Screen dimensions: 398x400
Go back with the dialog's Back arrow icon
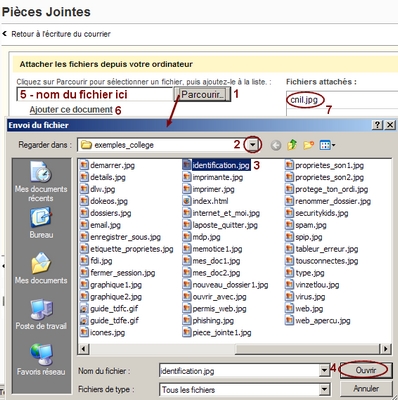276,145
